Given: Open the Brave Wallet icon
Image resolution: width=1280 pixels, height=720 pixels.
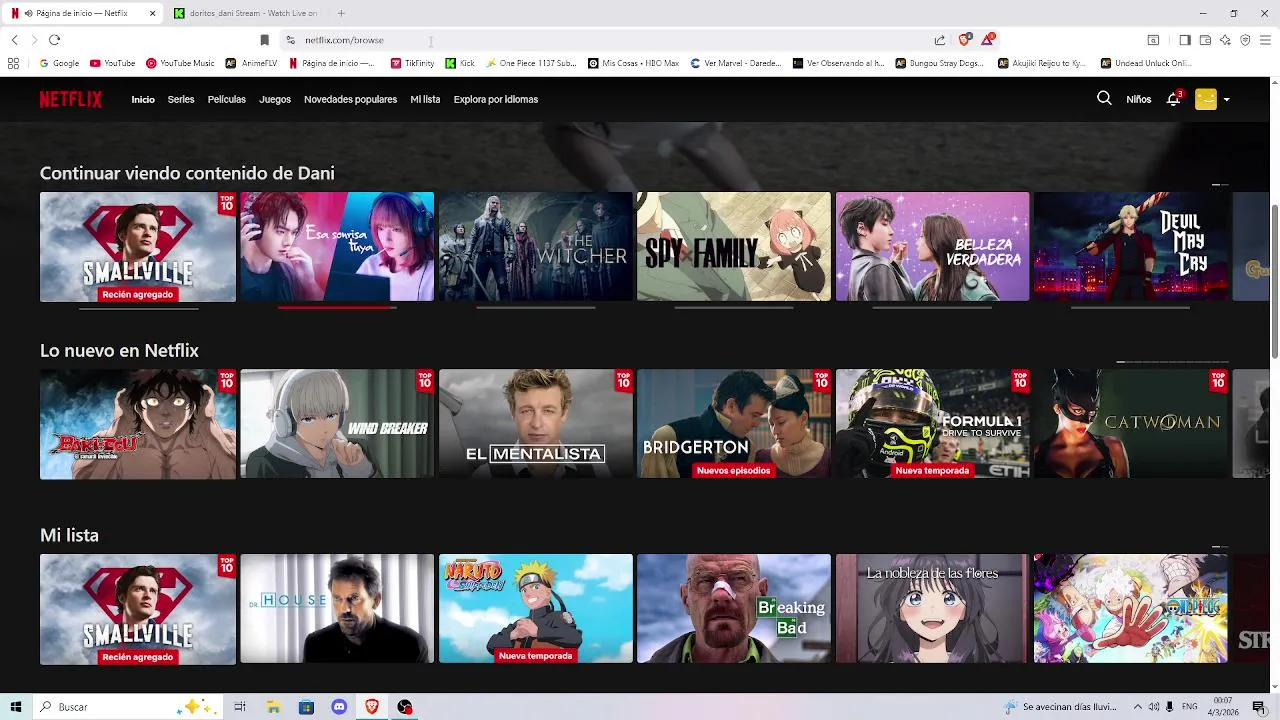Looking at the screenshot, I should (x=1205, y=40).
